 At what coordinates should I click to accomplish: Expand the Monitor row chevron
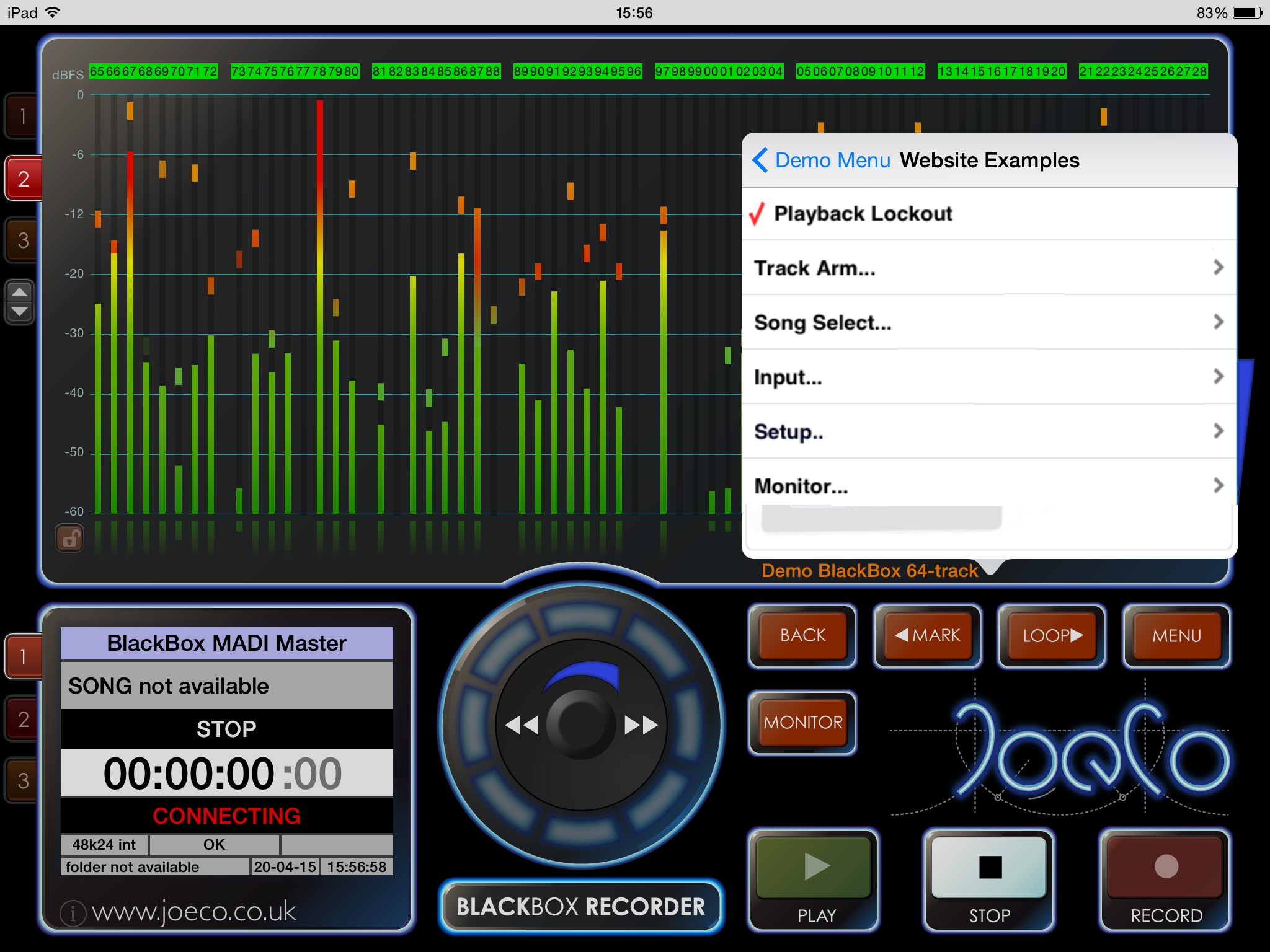point(1218,485)
